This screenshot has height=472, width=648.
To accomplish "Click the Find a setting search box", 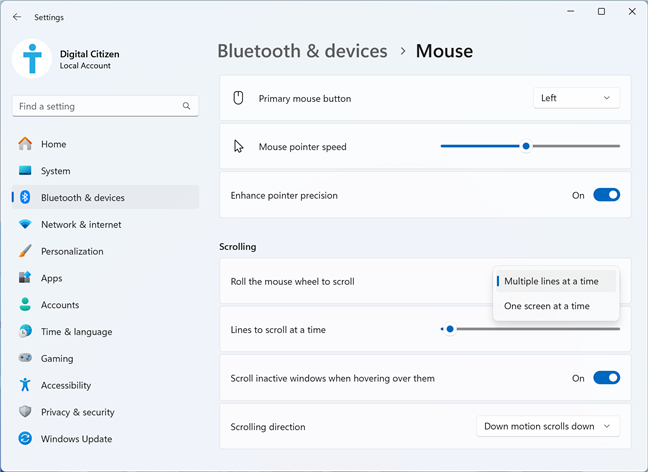I will [x=105, y=107].
